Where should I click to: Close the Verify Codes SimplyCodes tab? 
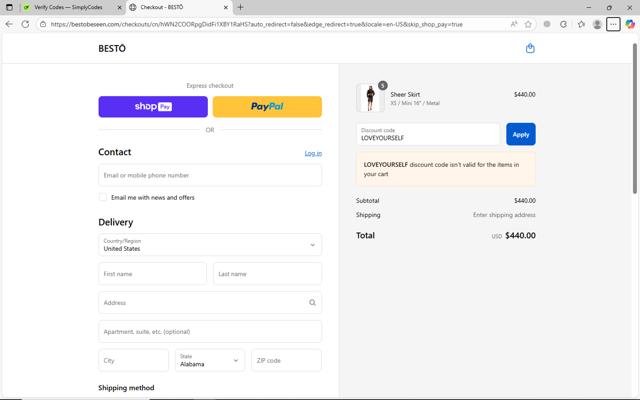(x=119, y=7)
